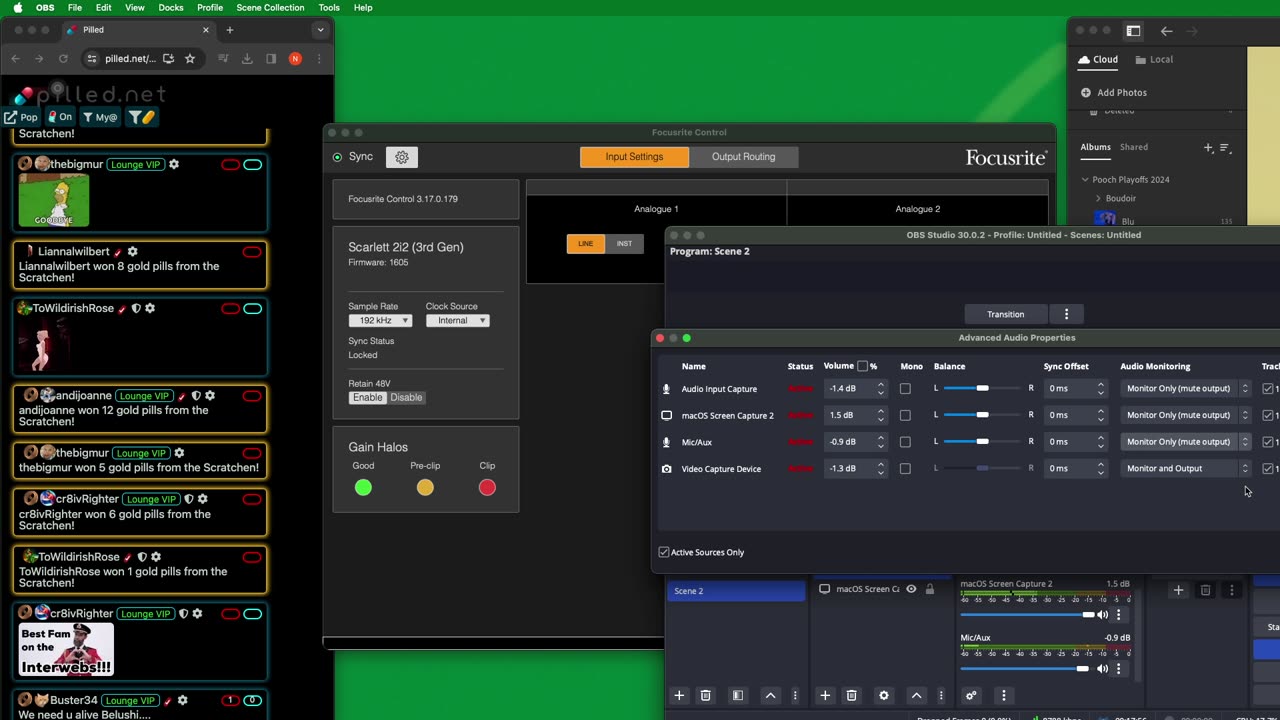
Task: Toggle Mono for Audio Input Capture
Action: (905, 389)
